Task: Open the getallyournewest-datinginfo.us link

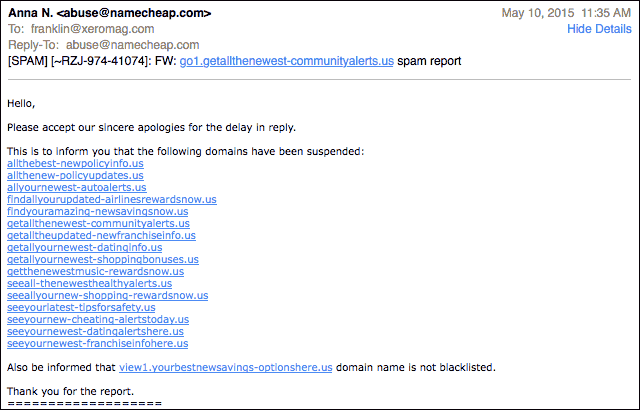Action: [x=84, y=247]
